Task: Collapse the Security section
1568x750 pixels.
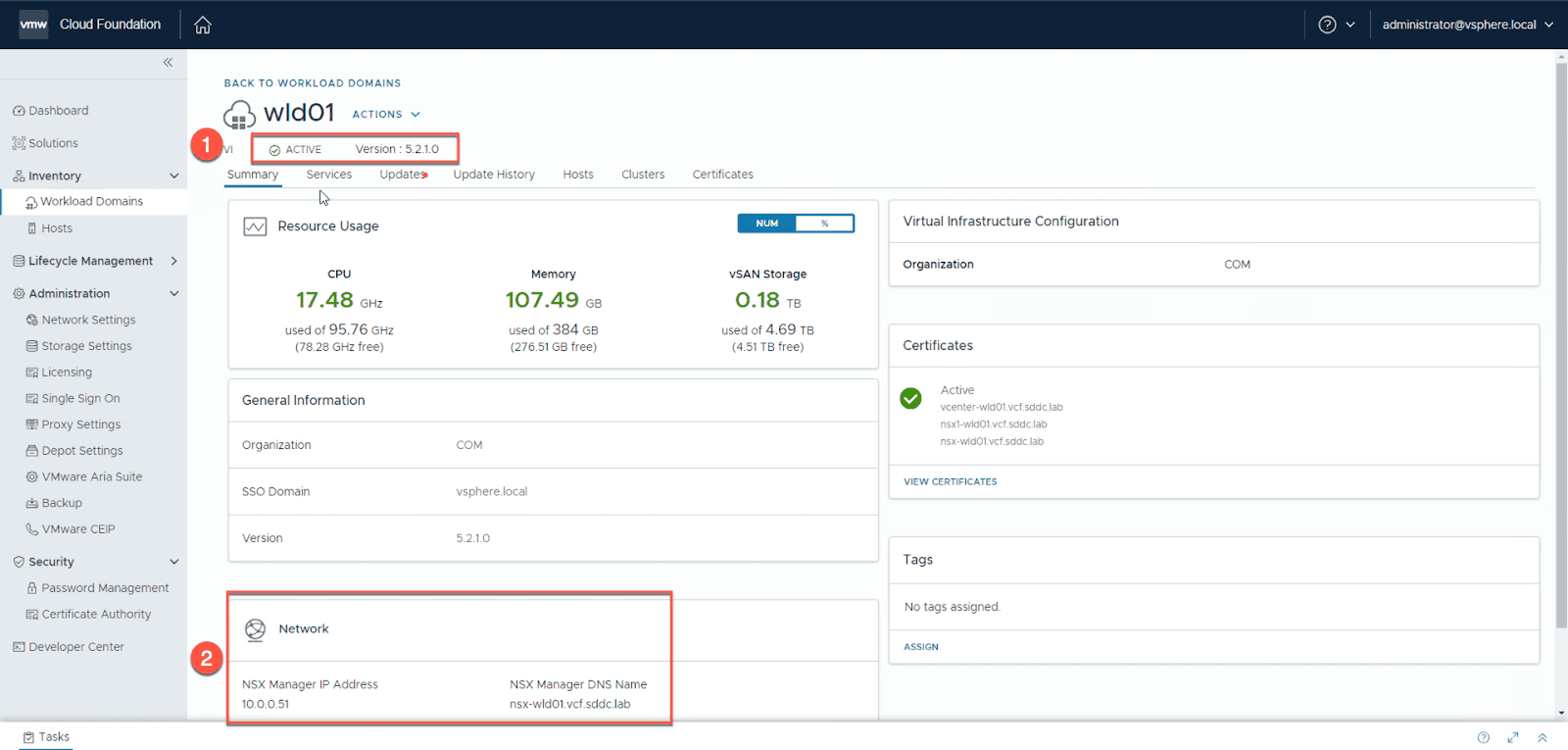Action: 174,562
